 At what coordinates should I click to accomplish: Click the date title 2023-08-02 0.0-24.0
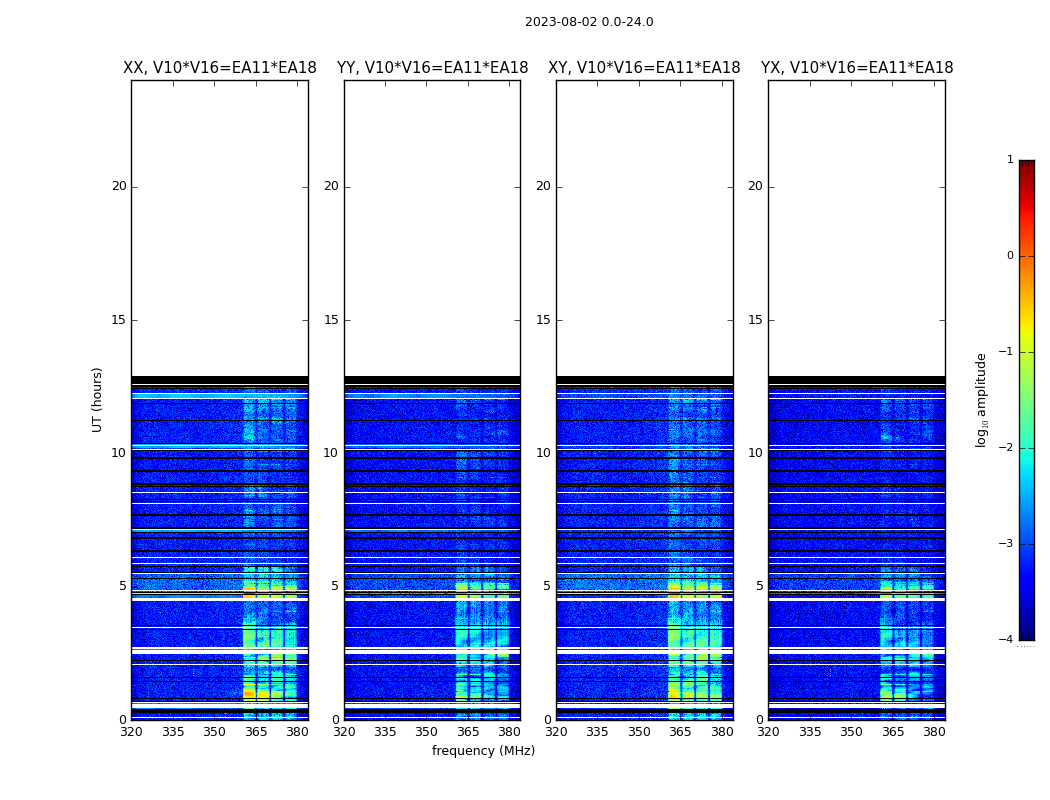pos(589,22)
